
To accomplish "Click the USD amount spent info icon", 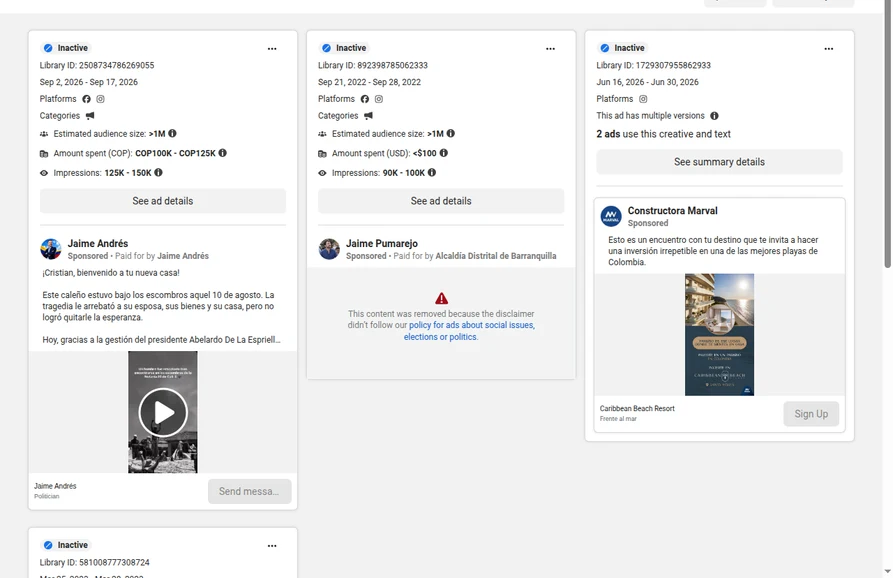I will pos(444,153).
